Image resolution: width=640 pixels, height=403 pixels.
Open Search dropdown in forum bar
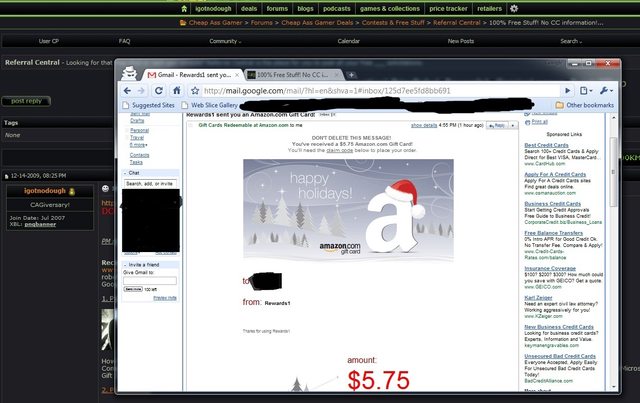coord(571,41)
